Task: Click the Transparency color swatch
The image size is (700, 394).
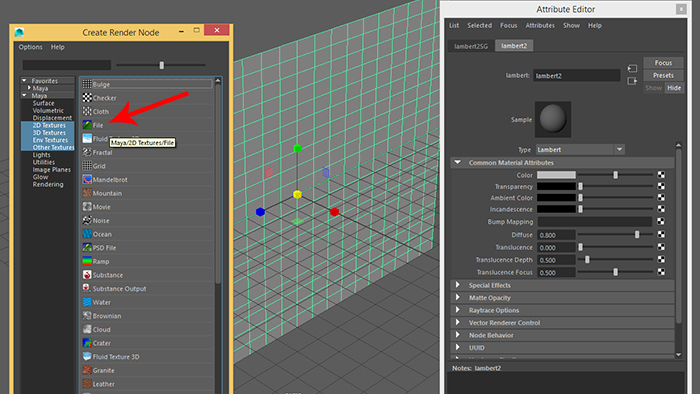Action: [556, 186]
